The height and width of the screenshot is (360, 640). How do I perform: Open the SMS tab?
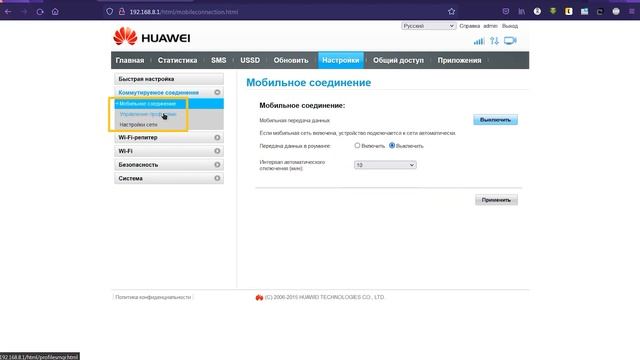pyautogui.click(x=218, y=60)
